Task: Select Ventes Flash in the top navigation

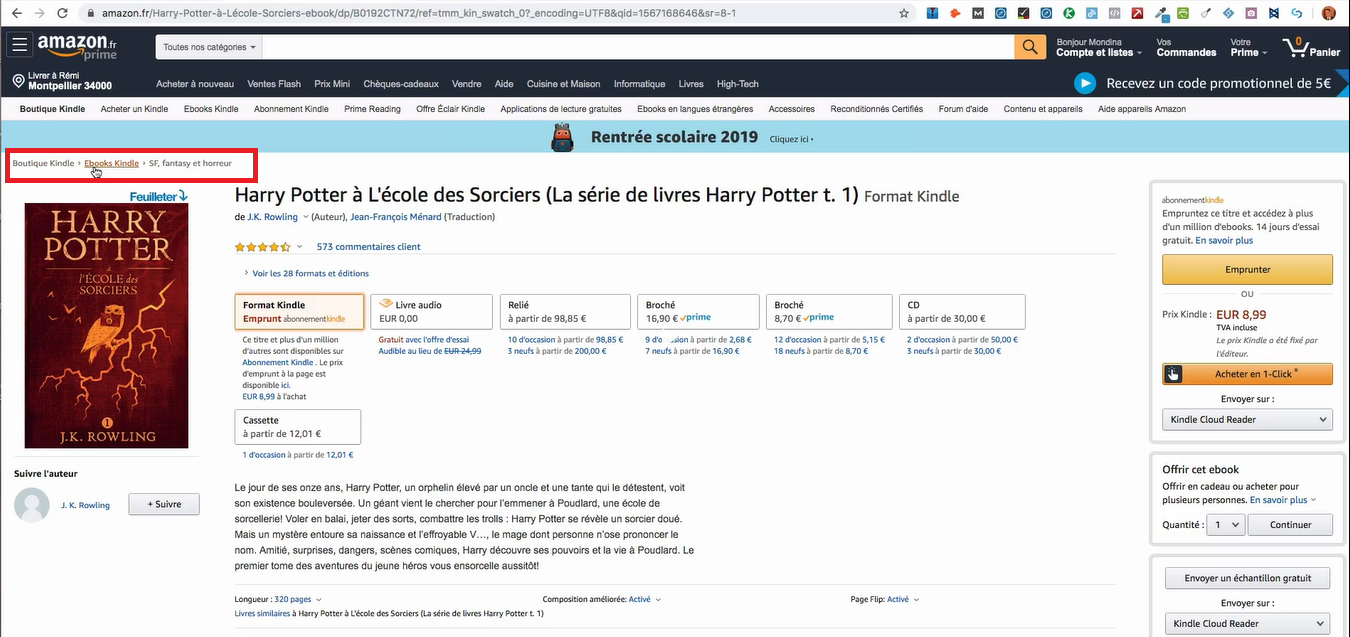Action: [274, 84]
